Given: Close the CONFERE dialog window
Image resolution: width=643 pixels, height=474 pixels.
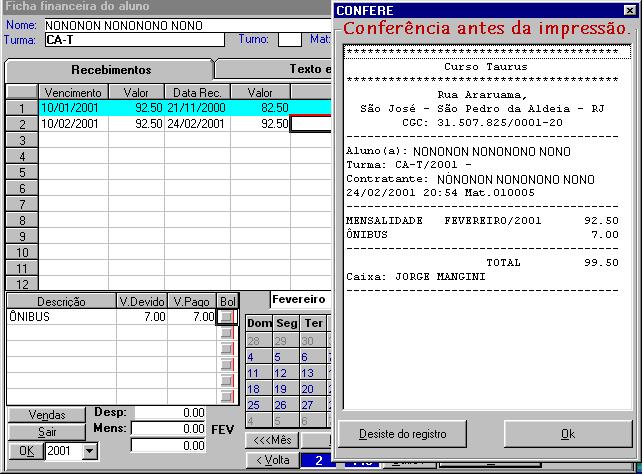Looking at the screenshot, I should (x=629, y=10).
